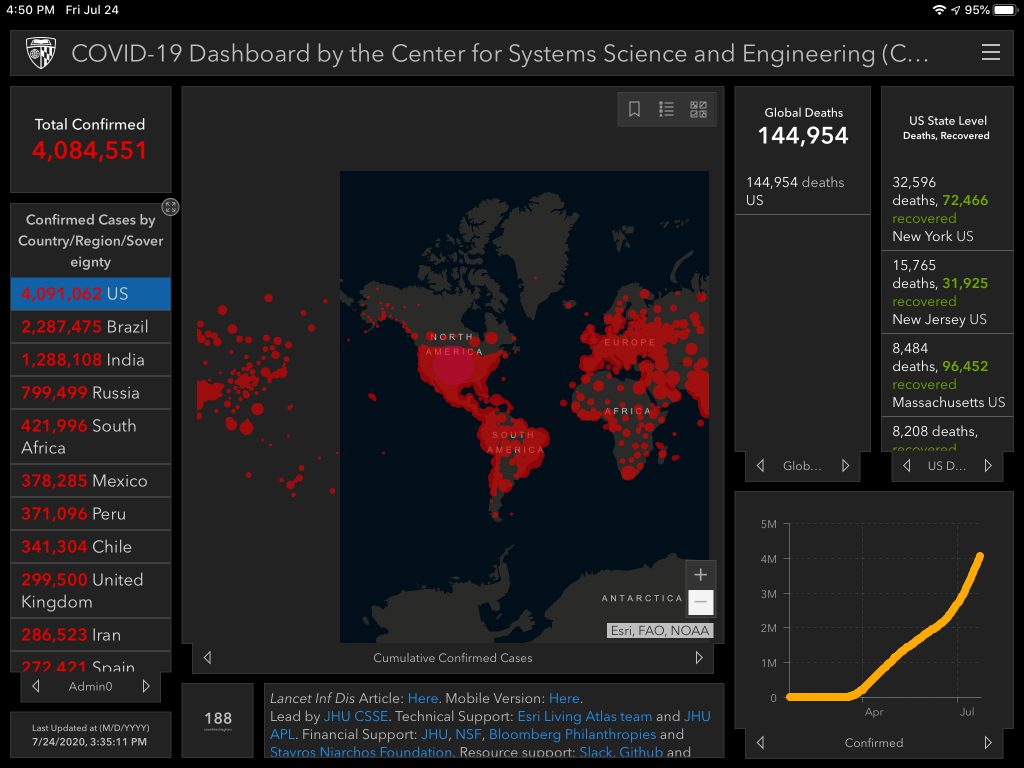
Task: Switch to previous map view arrow
Action: 207,658
